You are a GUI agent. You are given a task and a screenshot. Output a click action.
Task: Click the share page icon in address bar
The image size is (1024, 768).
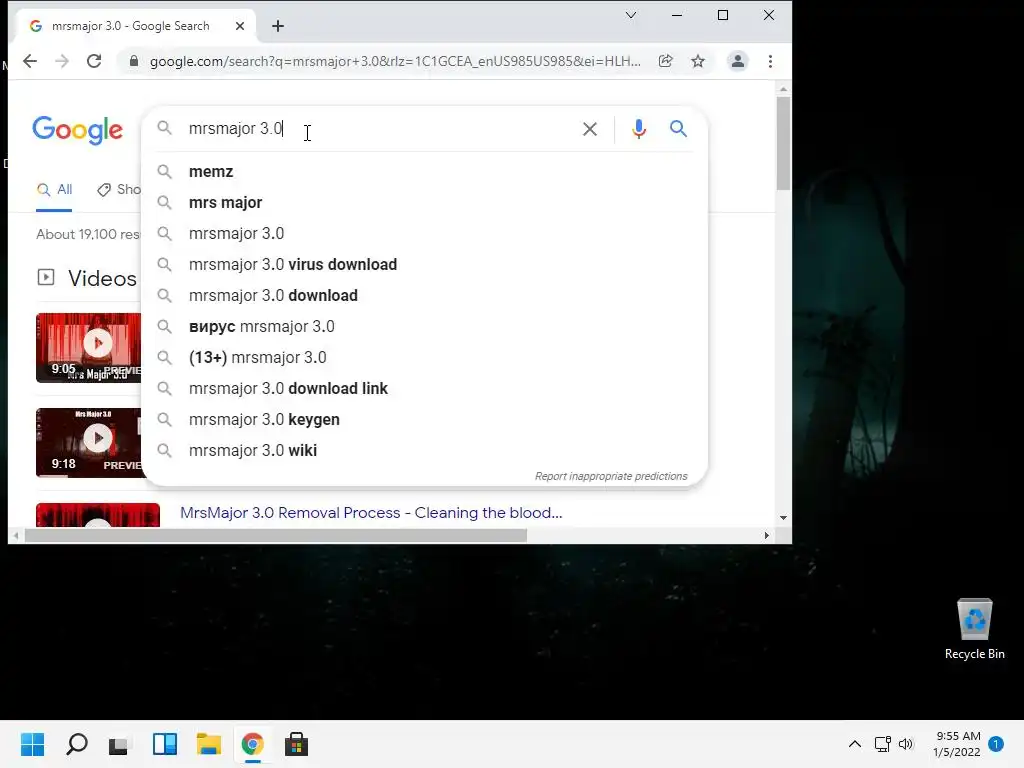coord(665,61)
